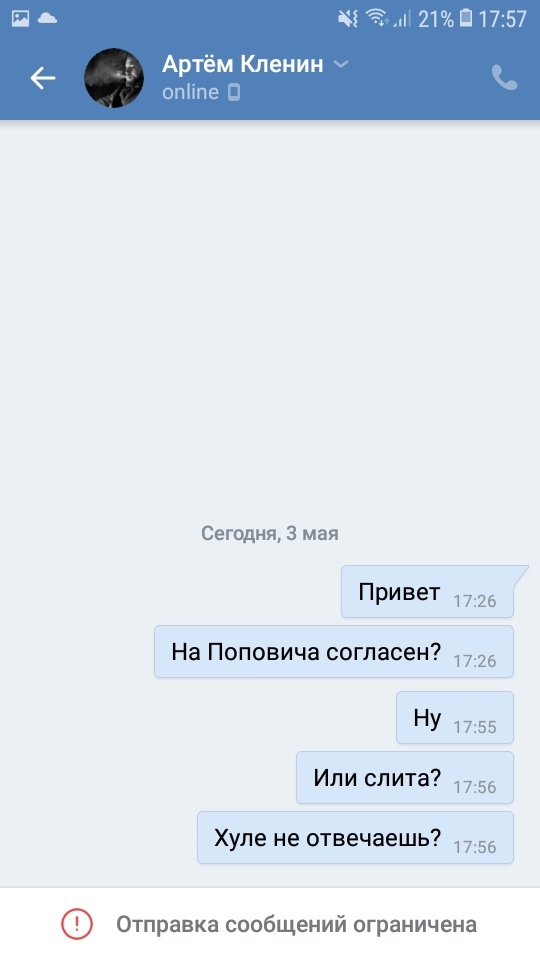Screen dimensions: 540x960
Task: Expand the chevron next to the contact name
Action: 341,64
